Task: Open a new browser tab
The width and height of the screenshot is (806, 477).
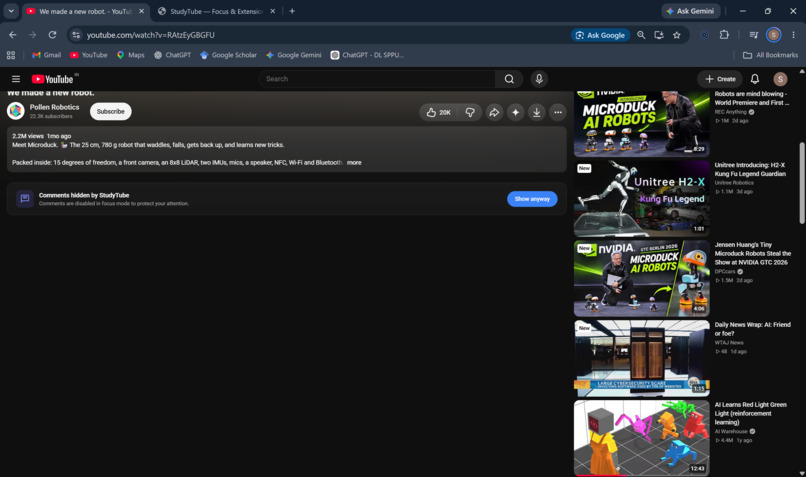Action: pyautogui.click(x=292, y=11)
